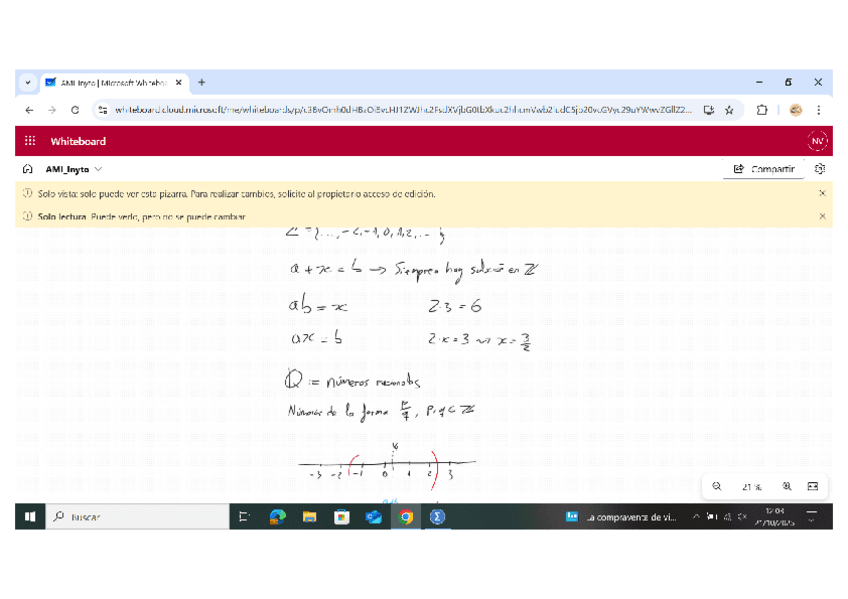Image resolution: width=848 pixels, height=599 pixels.
Task: Open the Windows Start menu
Action: (30, 517)
